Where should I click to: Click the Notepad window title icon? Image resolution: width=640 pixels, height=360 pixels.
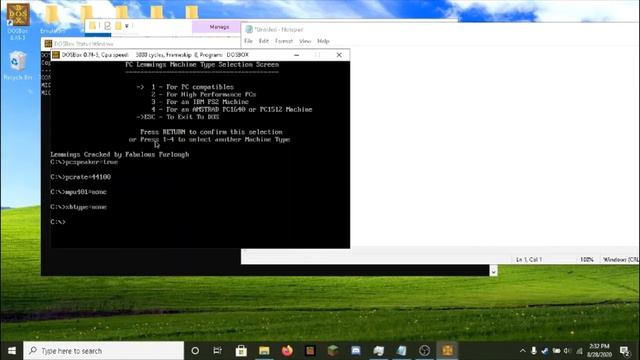pos(249,29)
